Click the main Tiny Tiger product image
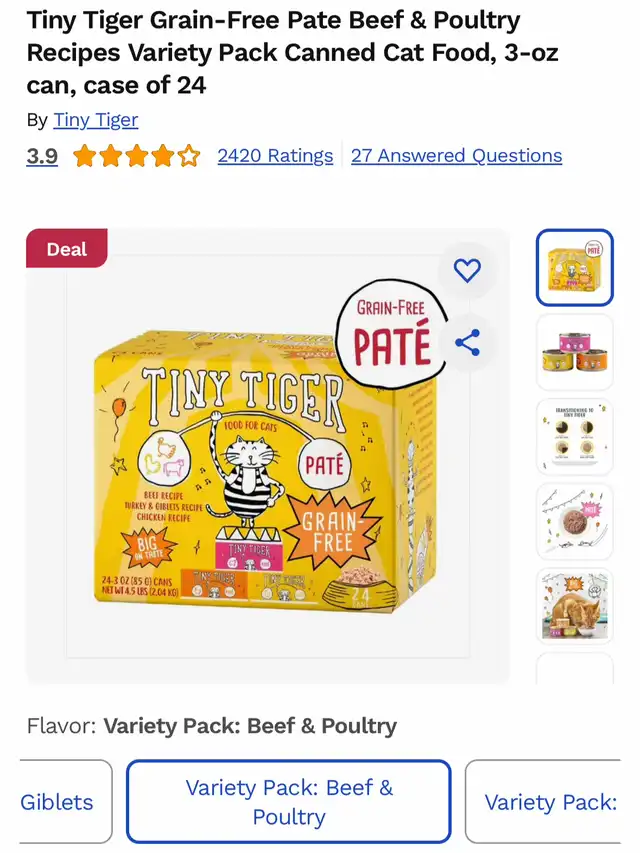This screenshot has height=853, width=640. point(268,456)
